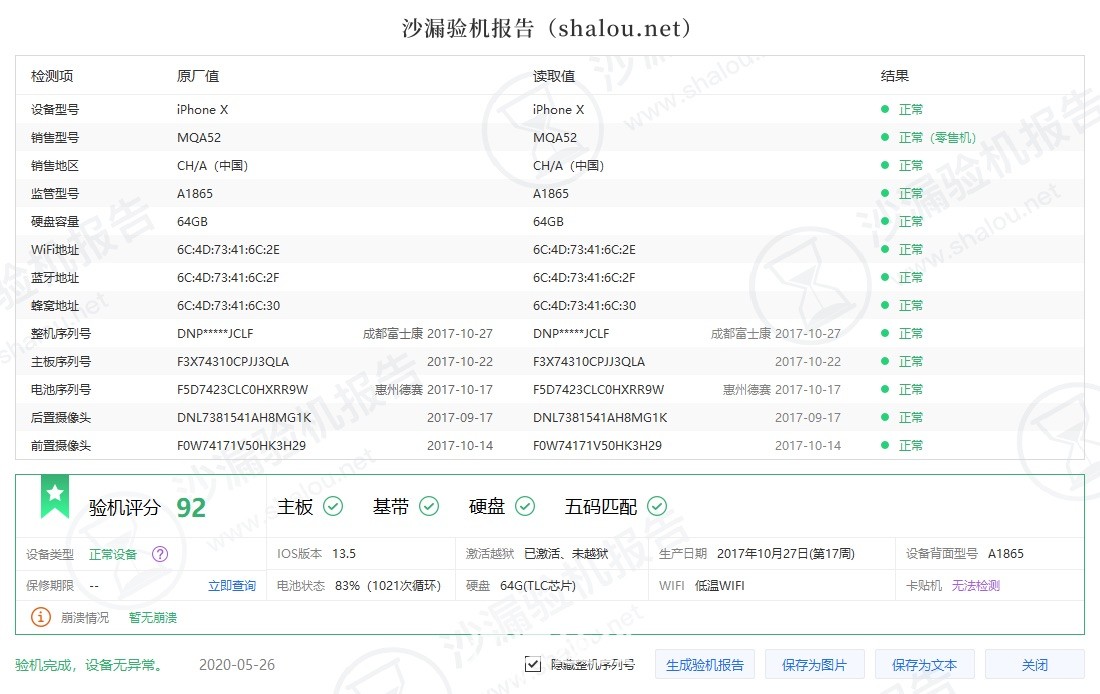Click the orange info icon beside 崩溃情况
The height and width of the screenshot is (694, 1100).
[41, 617]
